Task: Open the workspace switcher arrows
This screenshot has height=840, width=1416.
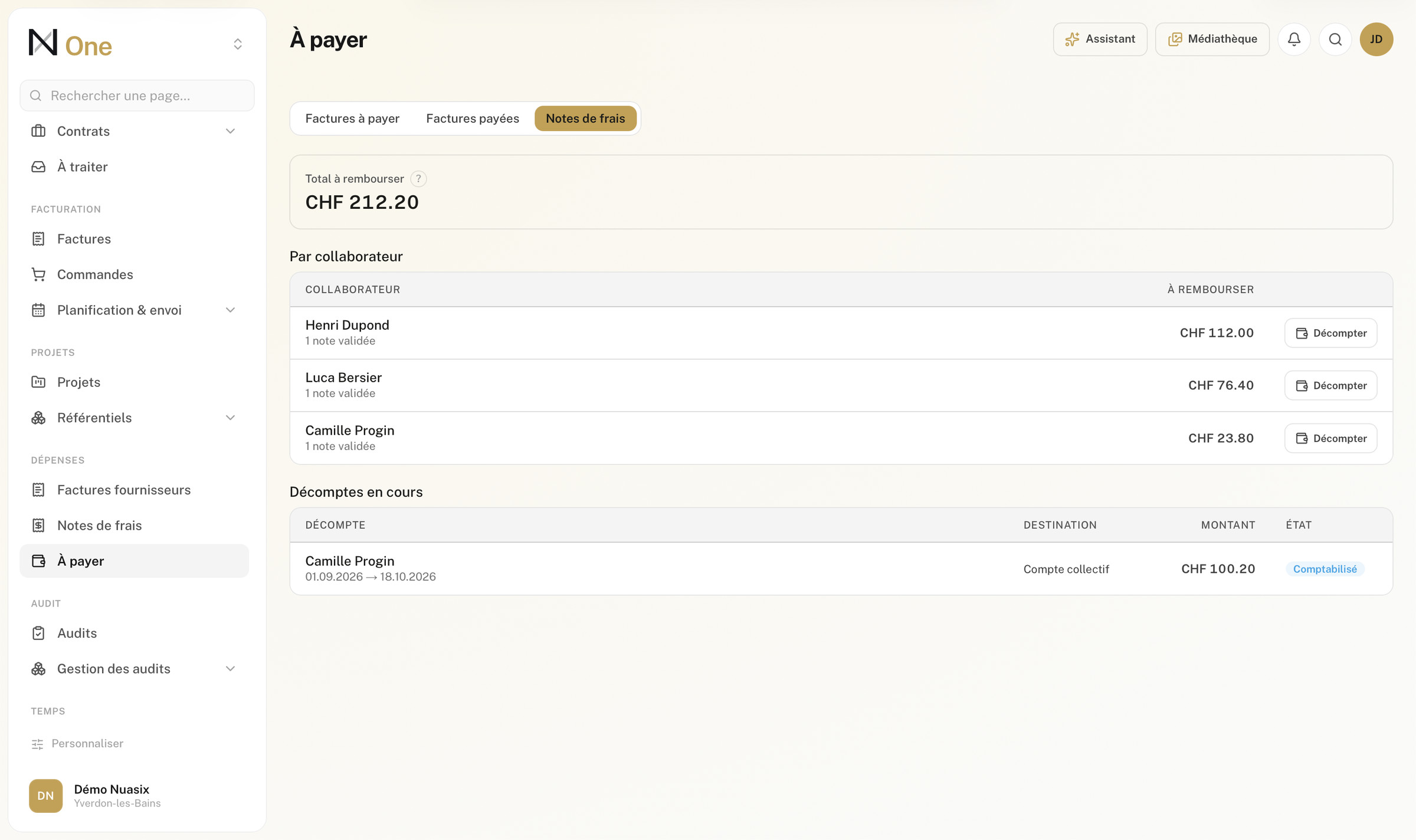Action: pos(238,44)
